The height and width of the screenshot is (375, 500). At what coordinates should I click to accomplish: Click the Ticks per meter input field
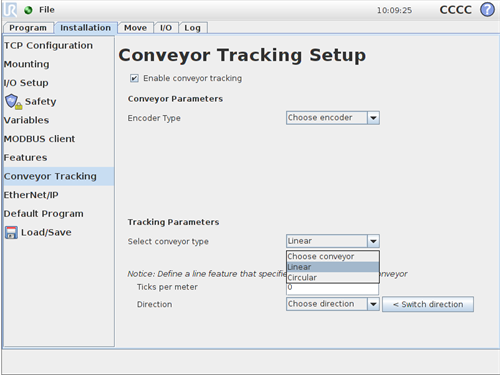tap(332, 289)
